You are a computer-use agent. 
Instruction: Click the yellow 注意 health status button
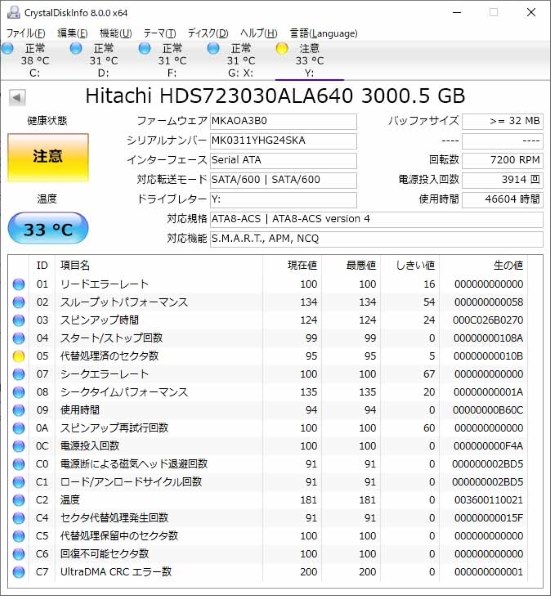48,157
